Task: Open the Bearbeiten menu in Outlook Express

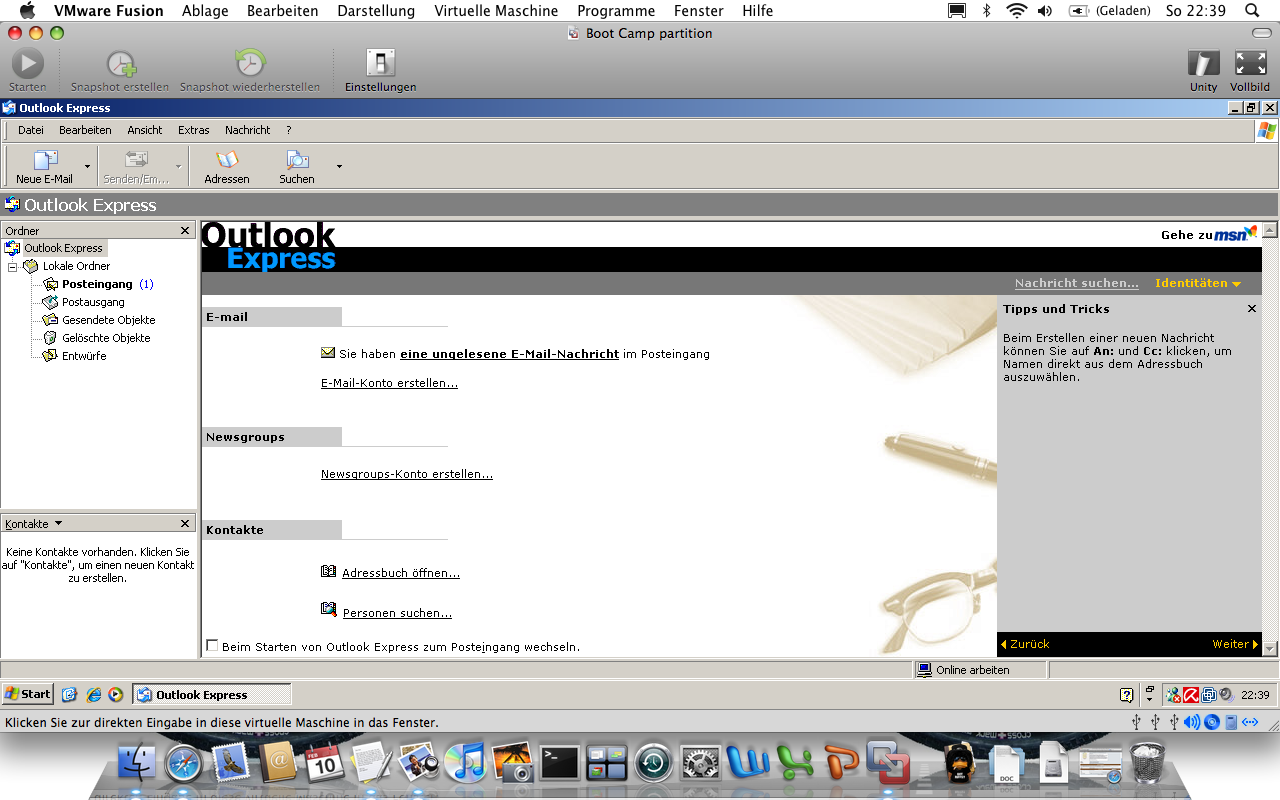Action: coord(85,130)
